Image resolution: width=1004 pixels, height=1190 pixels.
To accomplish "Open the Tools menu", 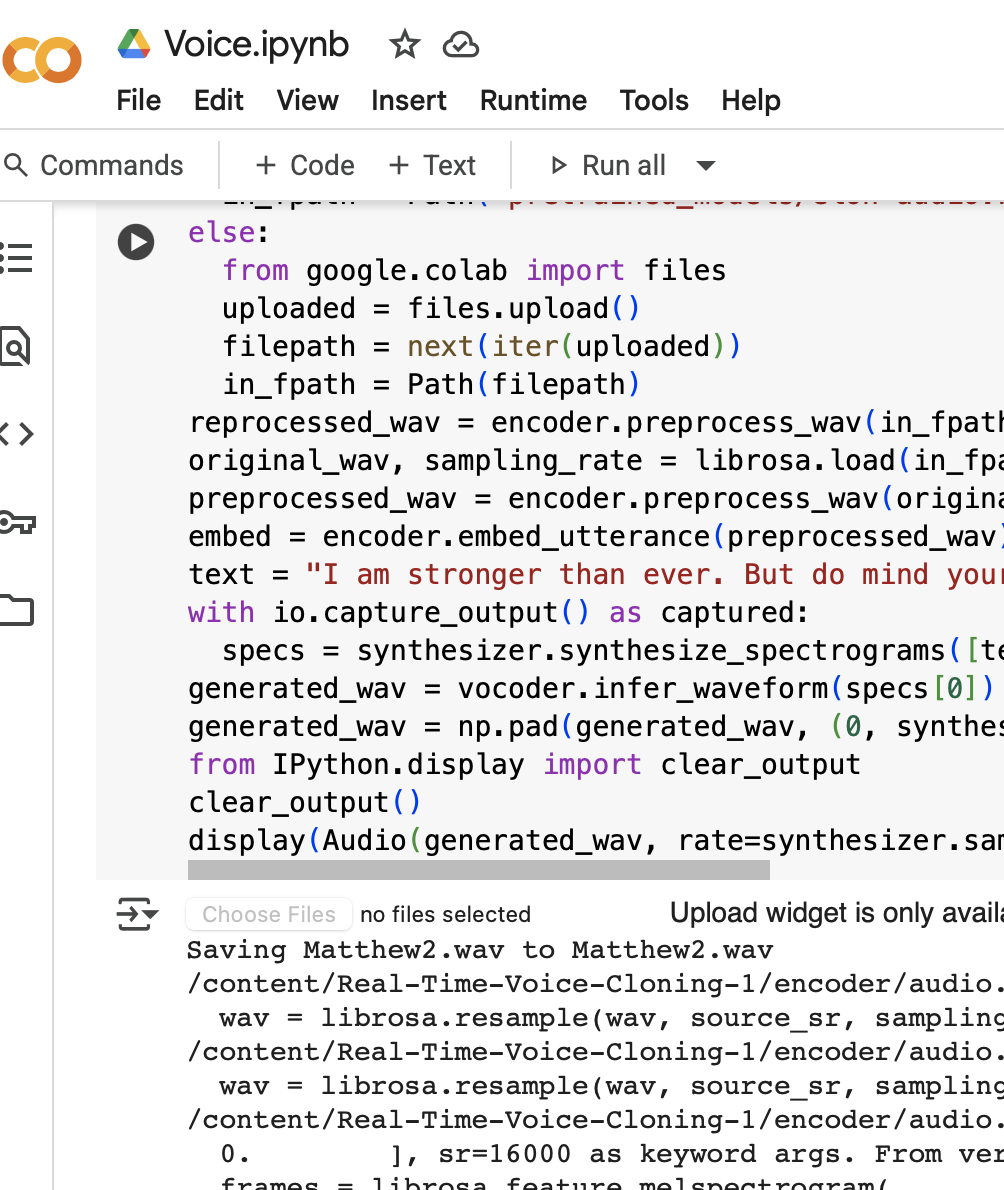I will click(x=654, y=101).
